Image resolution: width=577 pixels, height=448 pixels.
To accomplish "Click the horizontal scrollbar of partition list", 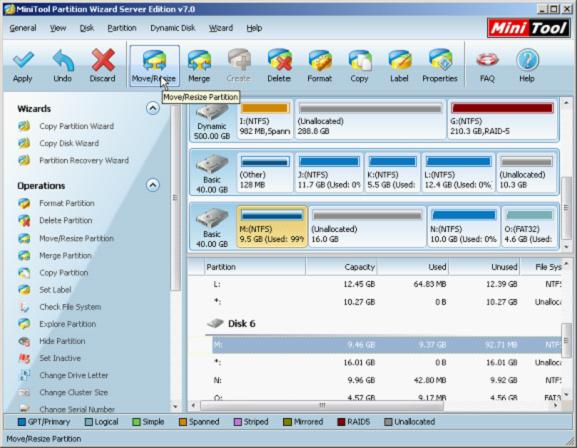I will (322, 406).
